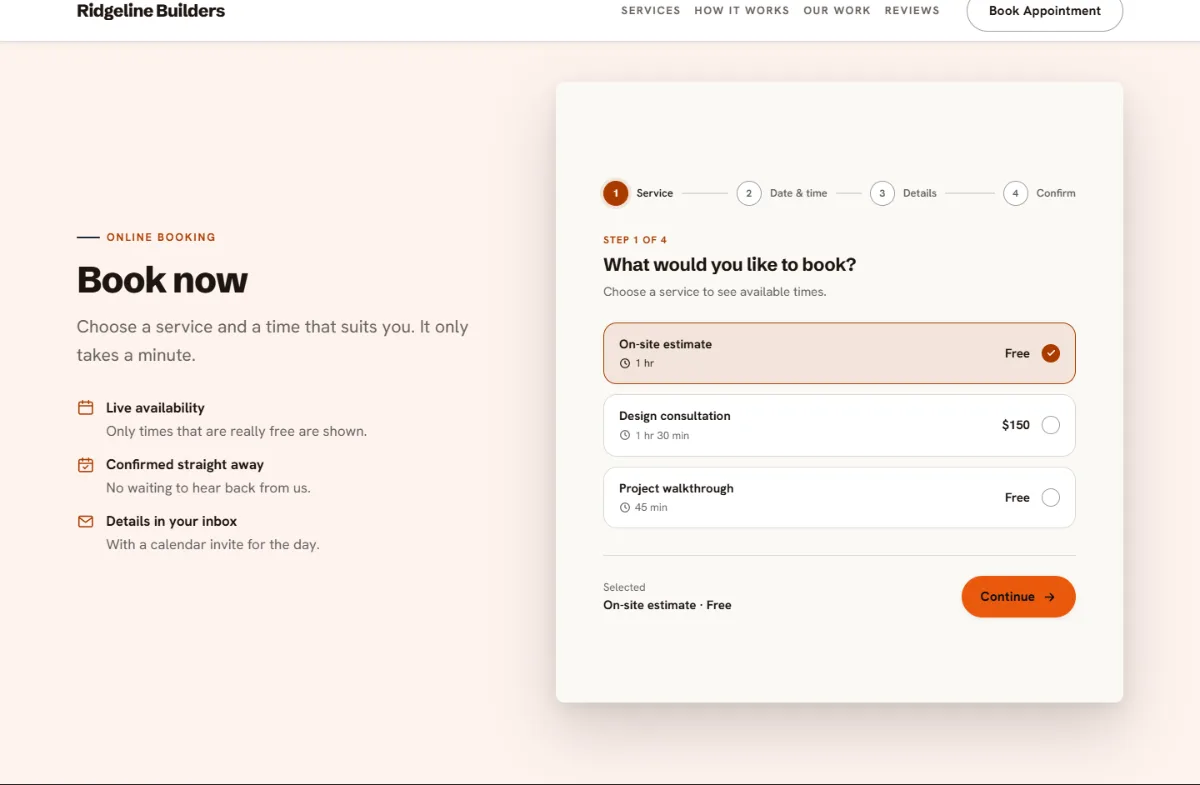Viewport: 1200px width, 785px height.
Task: Click the 'Selected' label above summary
Action: (624, 587)
